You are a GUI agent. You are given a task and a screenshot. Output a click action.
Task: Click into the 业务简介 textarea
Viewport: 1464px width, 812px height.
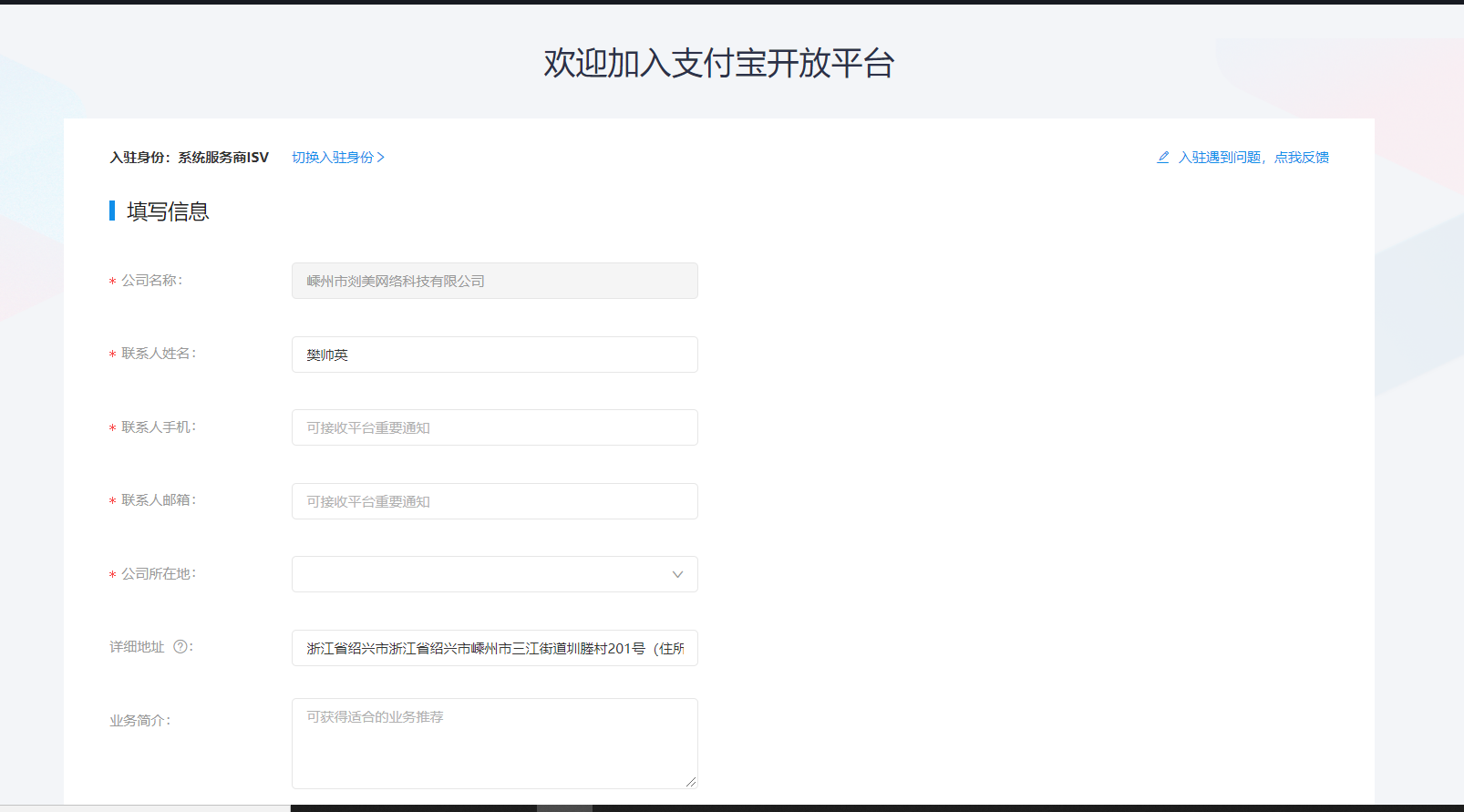(494, 743)
